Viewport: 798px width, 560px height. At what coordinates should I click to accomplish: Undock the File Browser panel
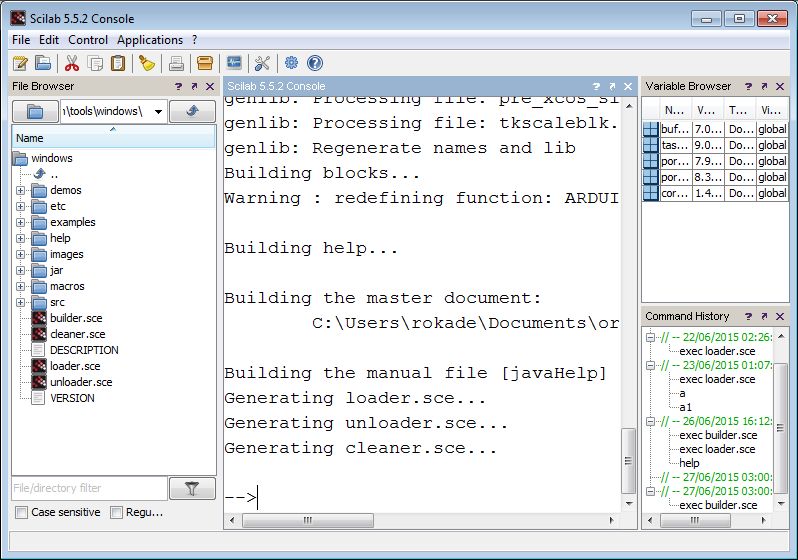tap(194, 87)
